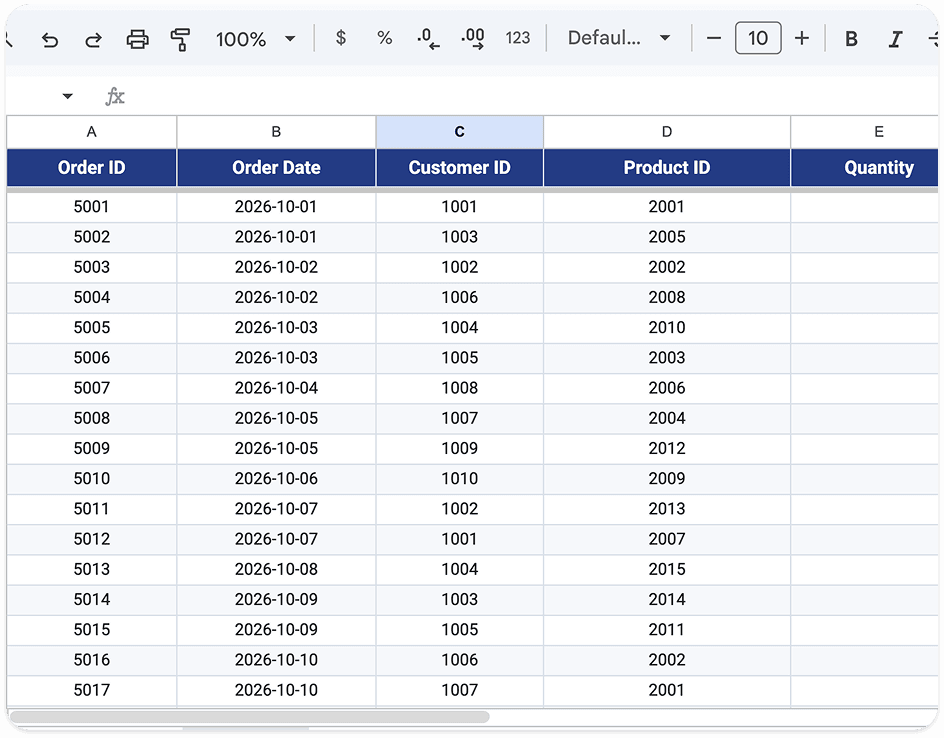Increase decimal places icon
The height and width of the screenshot is (738, 944).
pos(473,38)
